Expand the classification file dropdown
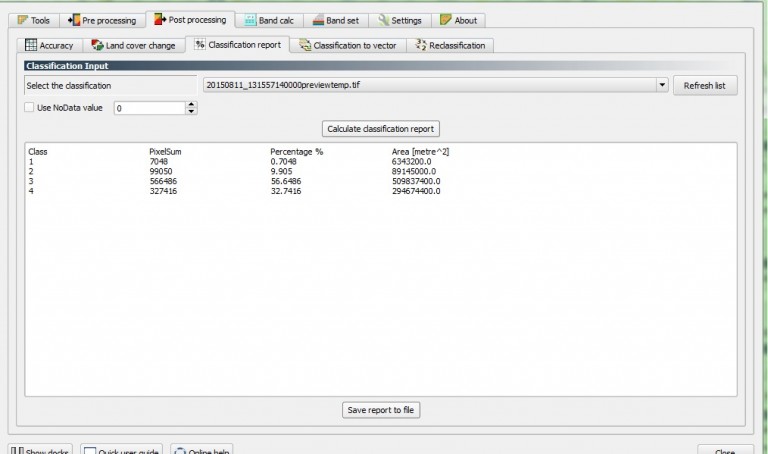This screenshot has width=768, height=454. pos(662,86)
